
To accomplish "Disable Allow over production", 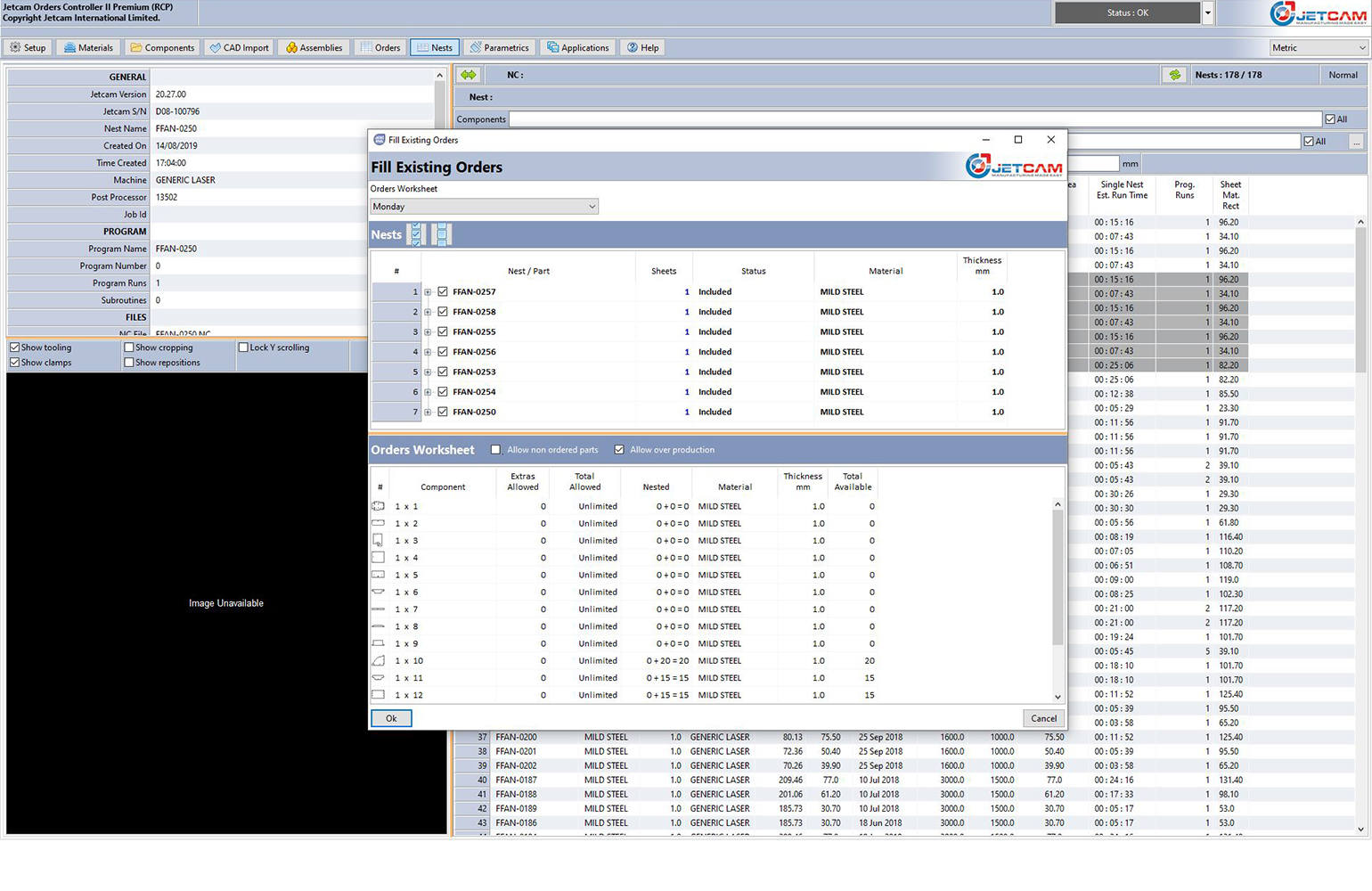I will 619,450.
